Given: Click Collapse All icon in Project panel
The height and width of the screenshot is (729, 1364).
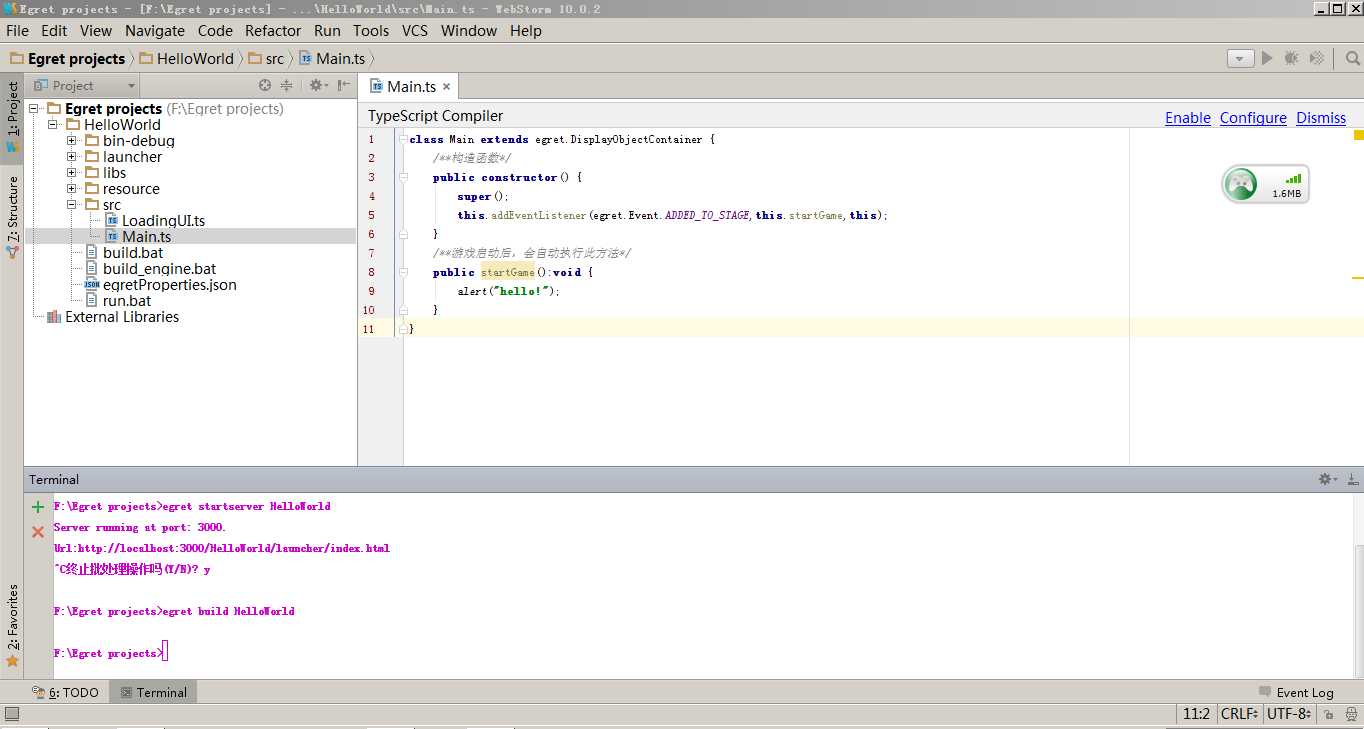Looking at the screenshot, I should point(286,86).
